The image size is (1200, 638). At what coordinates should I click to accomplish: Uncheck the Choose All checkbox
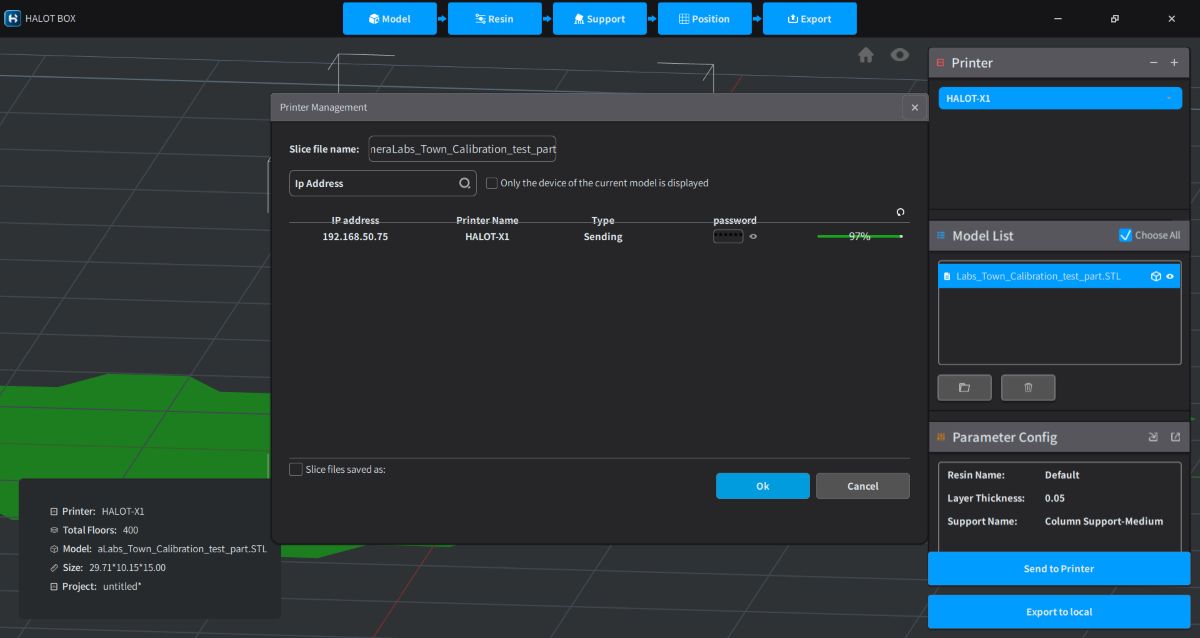click(x=1125, y=235)
